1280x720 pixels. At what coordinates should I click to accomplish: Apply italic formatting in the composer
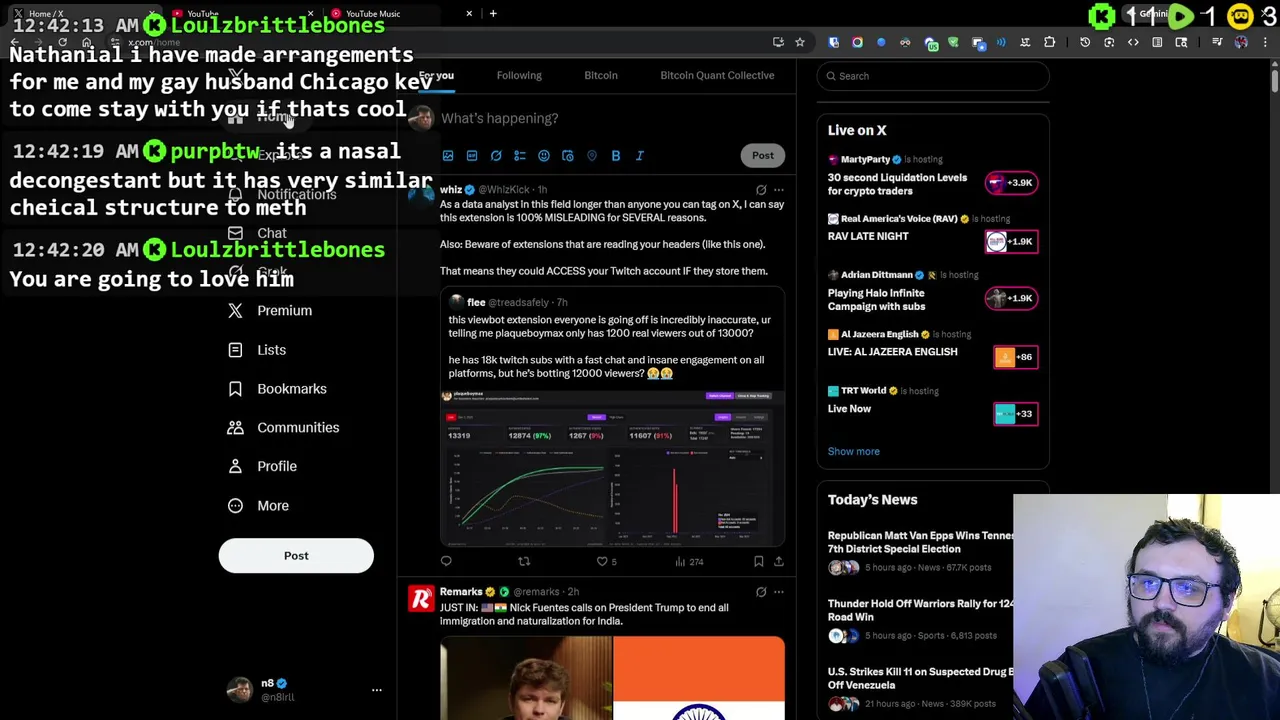pos(640,156)
